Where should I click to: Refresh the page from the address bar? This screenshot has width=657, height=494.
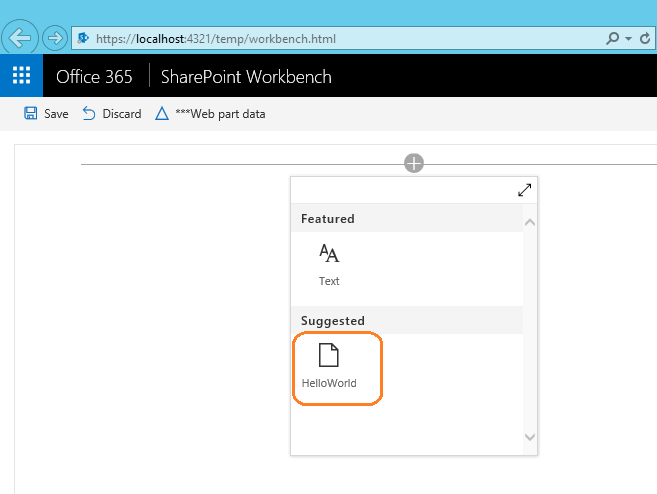(x=646, y=39)
